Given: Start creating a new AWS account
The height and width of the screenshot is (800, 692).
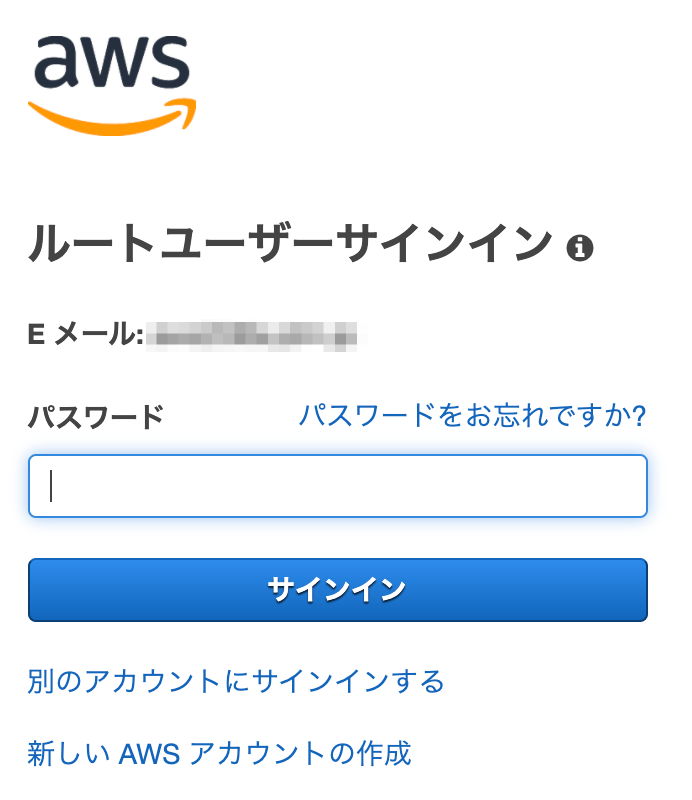Looking at the screenshot, I should [x=220, y=753].
